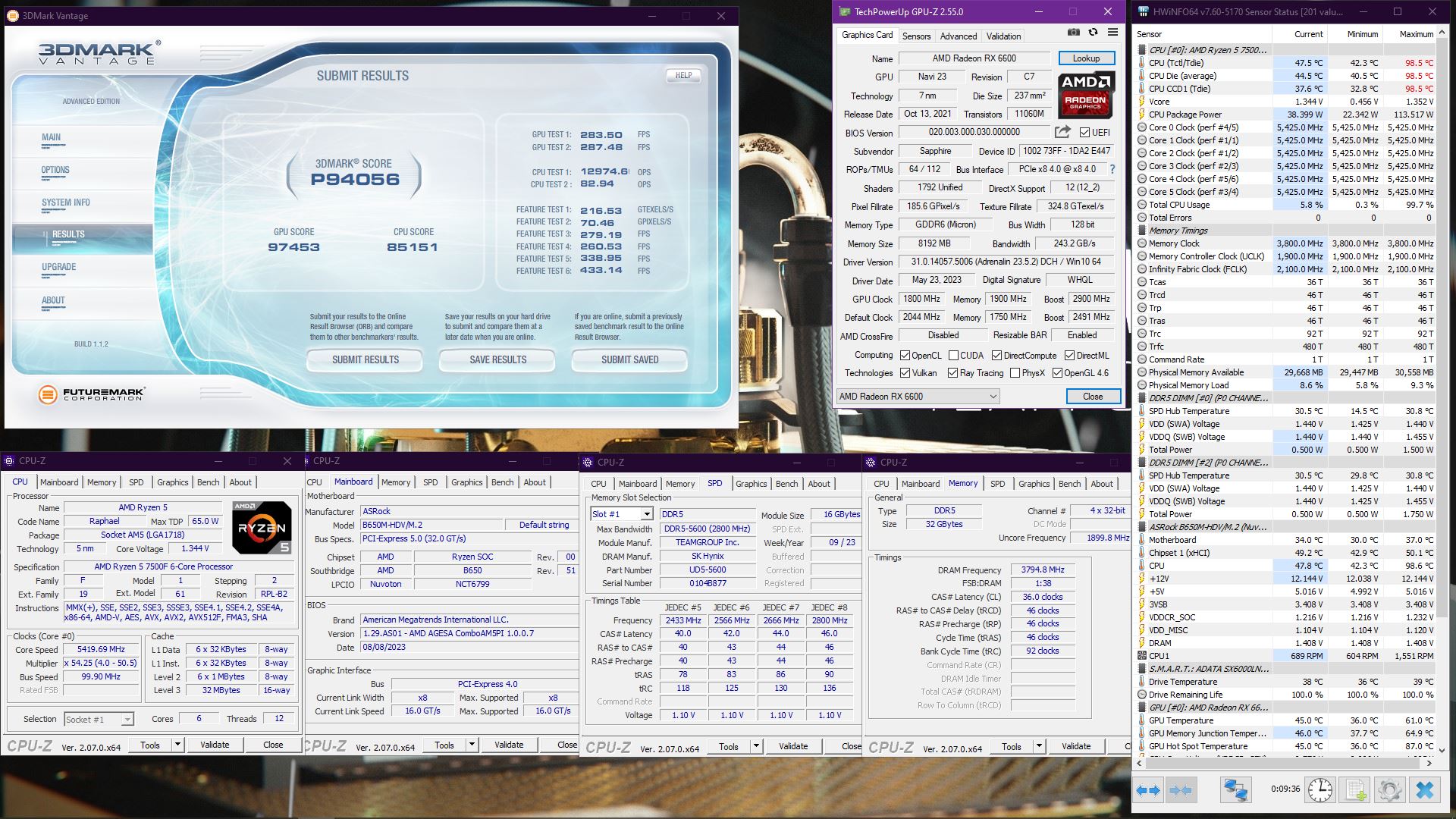Click Lookup button in GPU-Z
Image resolution: width=1456 pixels, height=819 pixels.
pos(1086,58)
